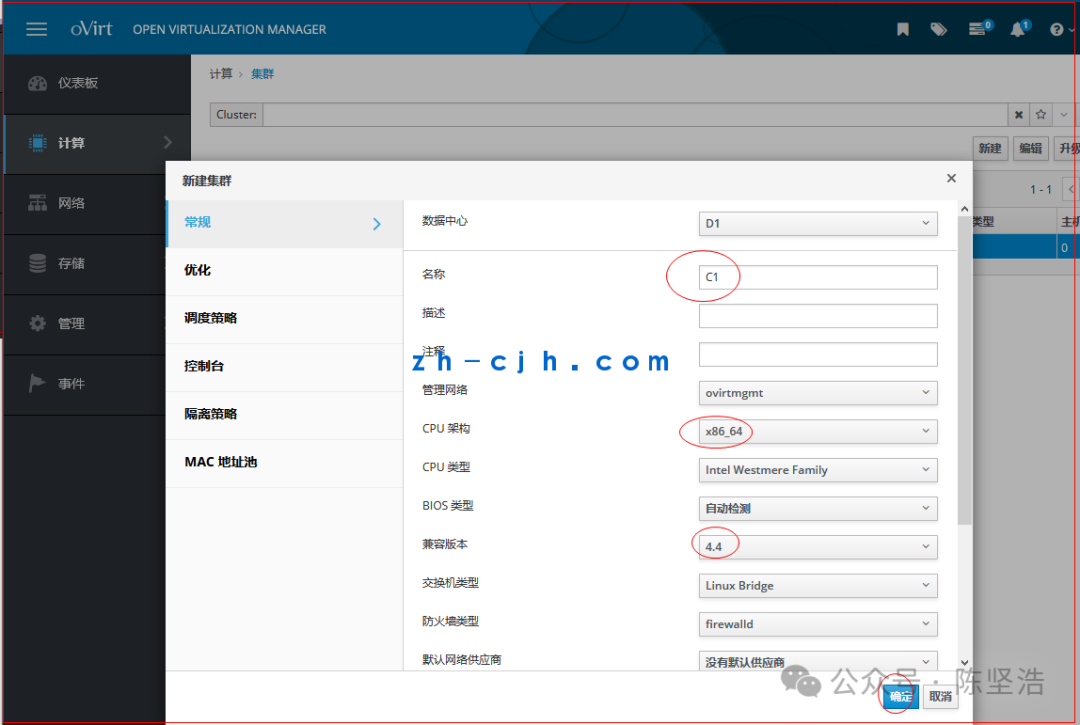Click the 注释 input field
This screenshot has width=1080, height=725.
(x=818, y=355)
